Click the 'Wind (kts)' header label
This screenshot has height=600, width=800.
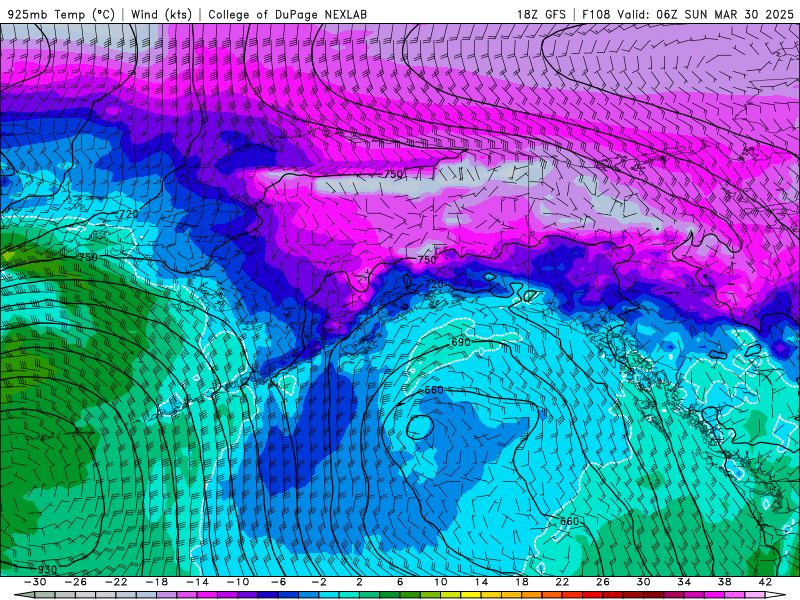click(161, 14)
